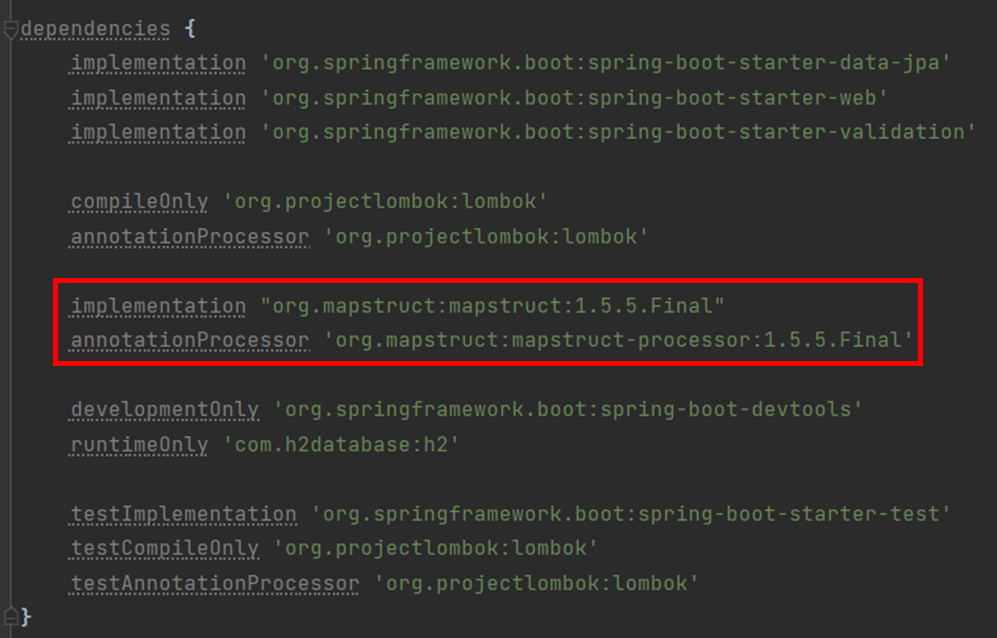Select 'spring-boot-starter-web' dependency string
This screenshot has width=997, height=638.
point(574,98)
